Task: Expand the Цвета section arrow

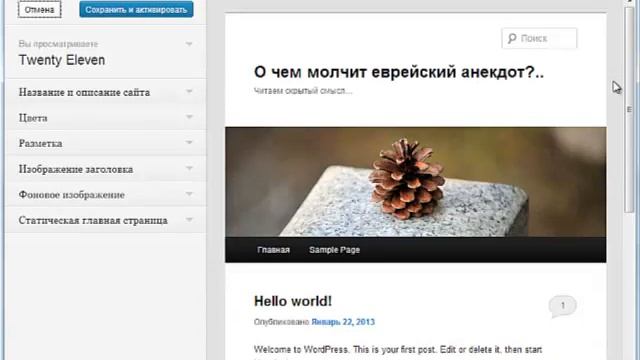Action: point(189,117)
